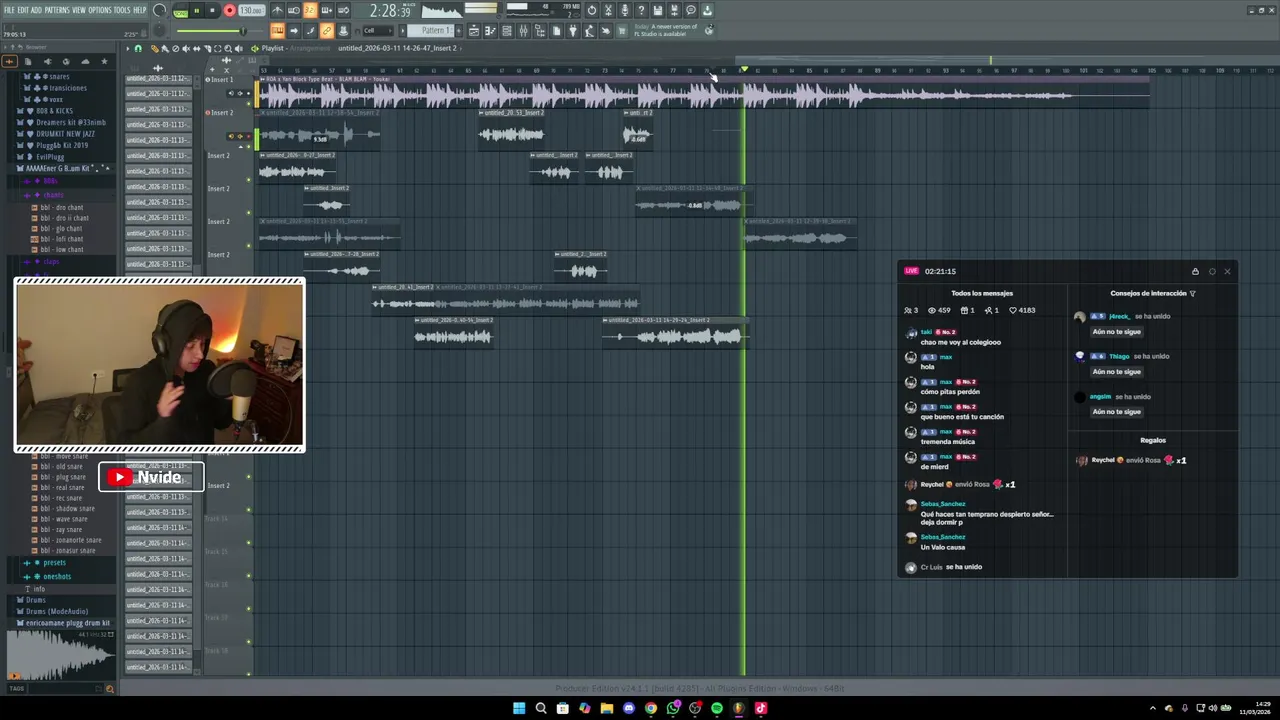Viewport: 1280px width, 720px height.
Task: Open the help question mark icon
Action: pyautogui.click(x=641, y=11)
